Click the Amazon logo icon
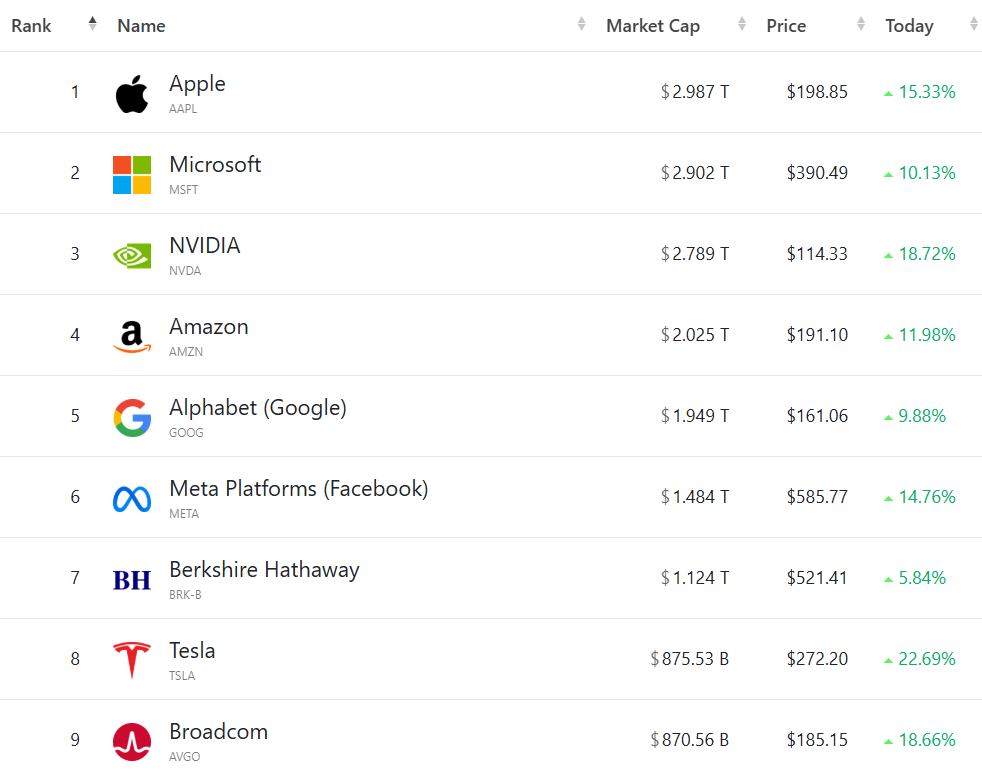 click(x=131, y=337)
